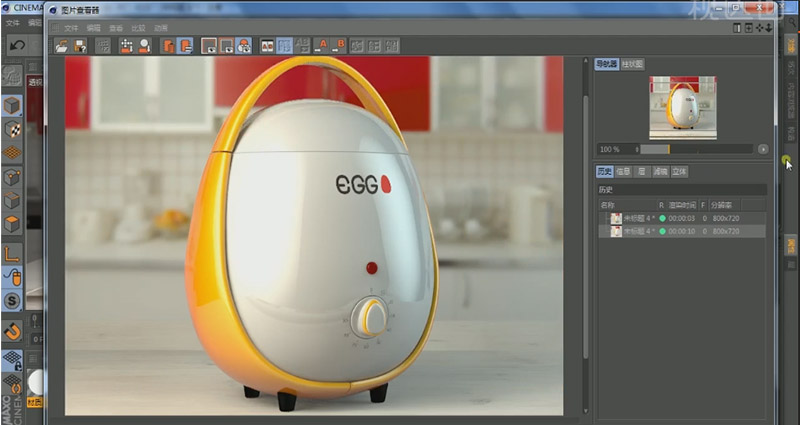The height and width of the screenshot is (425, 800).
Task: Click the clear cache stacked-pages icon
Action: tap(168, 46)
